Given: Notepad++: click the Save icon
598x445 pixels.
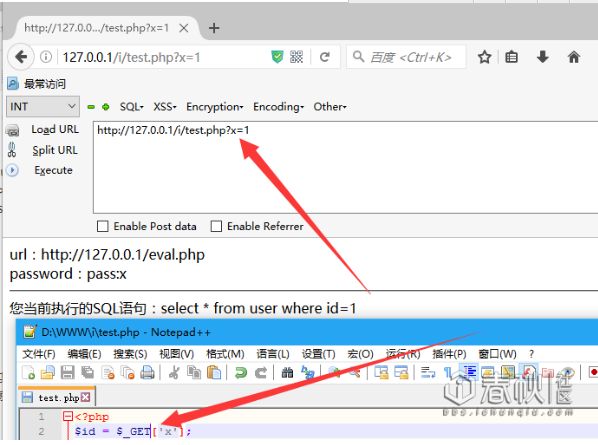Looking at the screenshot, I should [68, 373].
